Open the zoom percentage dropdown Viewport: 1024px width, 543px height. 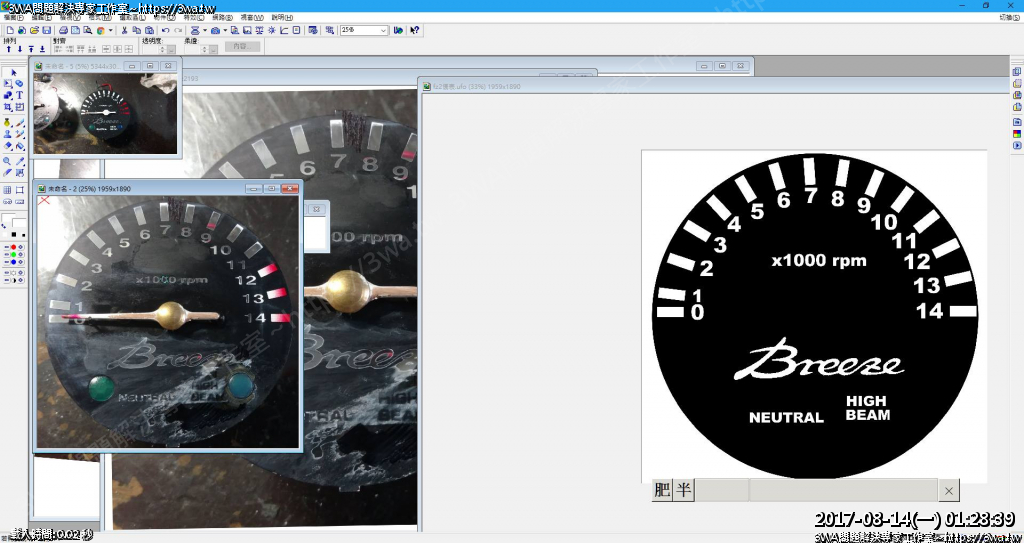[383, 30]
